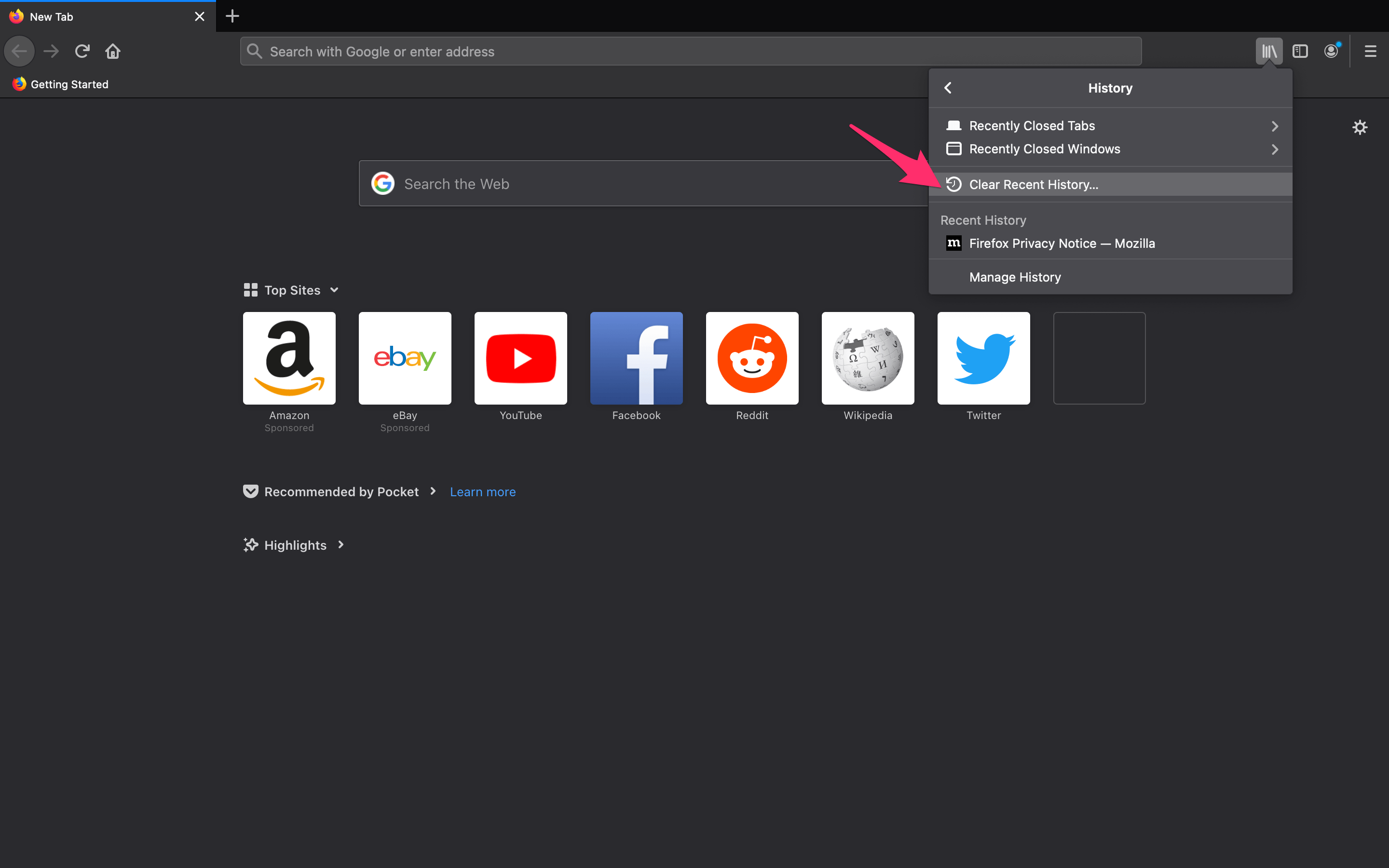This screenshot has height=868, width=1389.
Task: Open Firefox Privacy Notice history entry
Action: point(1061,244)
